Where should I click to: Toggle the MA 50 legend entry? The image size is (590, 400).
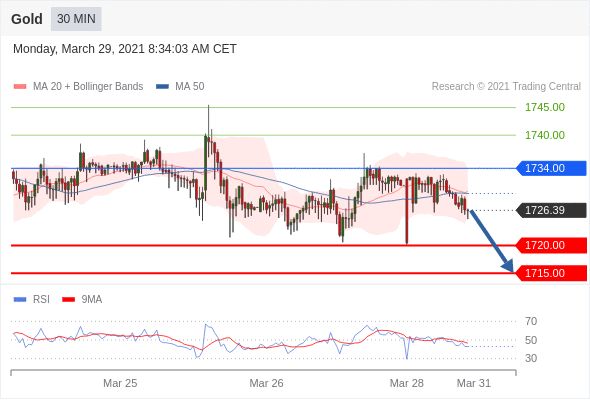pos(180,87)
